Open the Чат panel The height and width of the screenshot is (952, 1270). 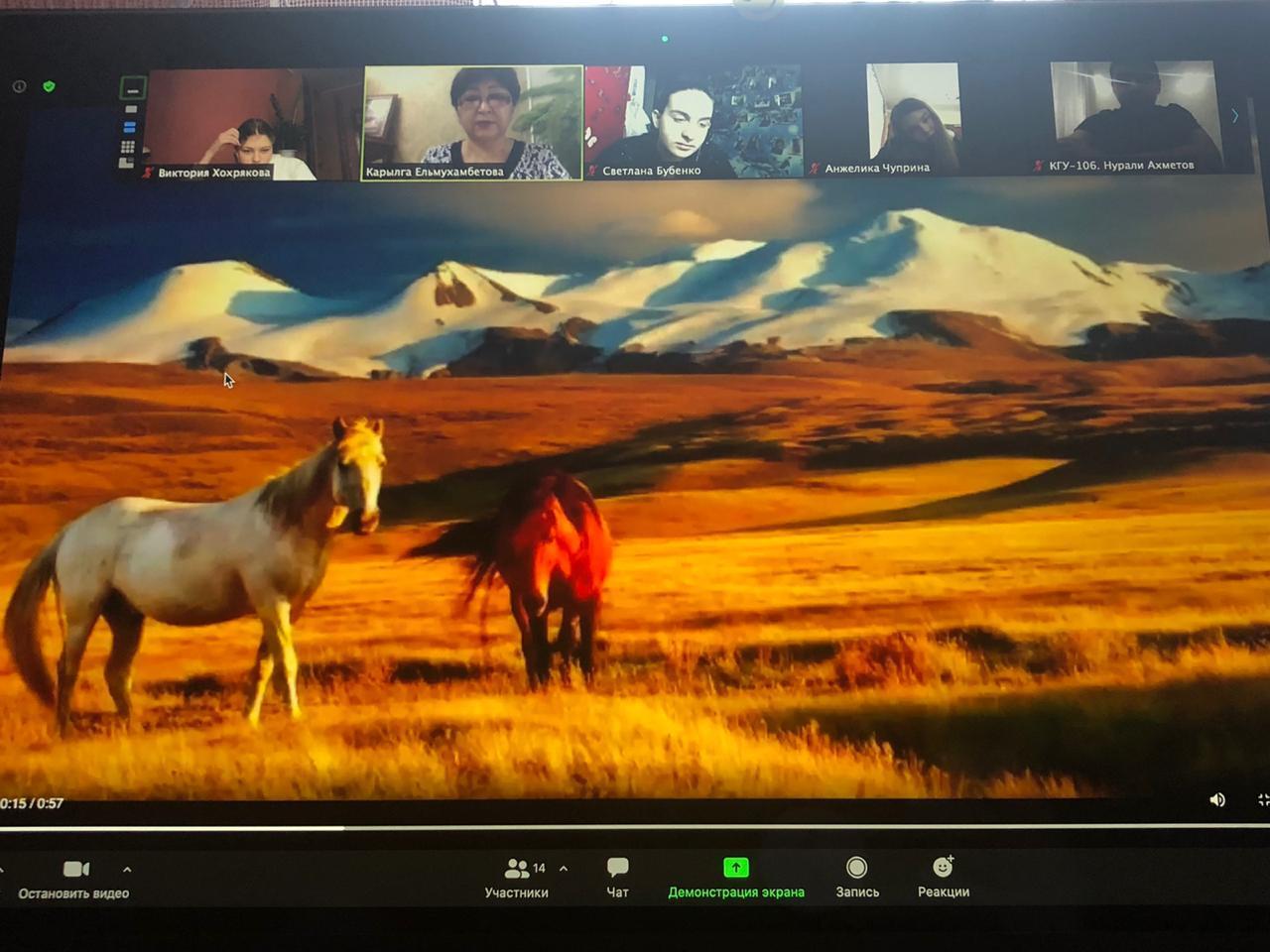617,877
